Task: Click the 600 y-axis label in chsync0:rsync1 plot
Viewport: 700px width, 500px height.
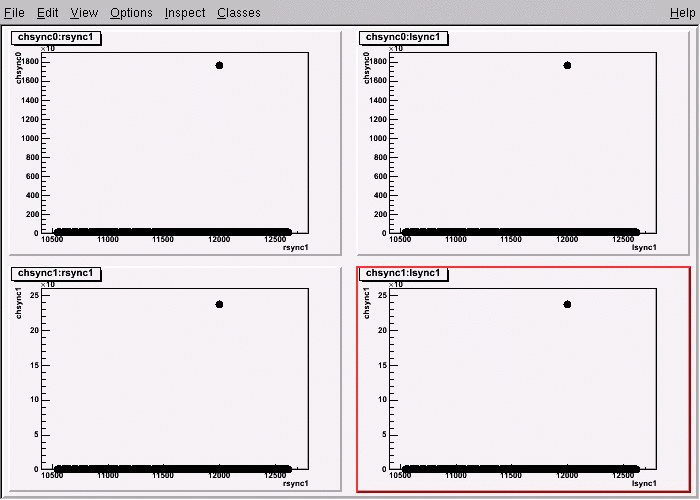Action: pos(32,176)
